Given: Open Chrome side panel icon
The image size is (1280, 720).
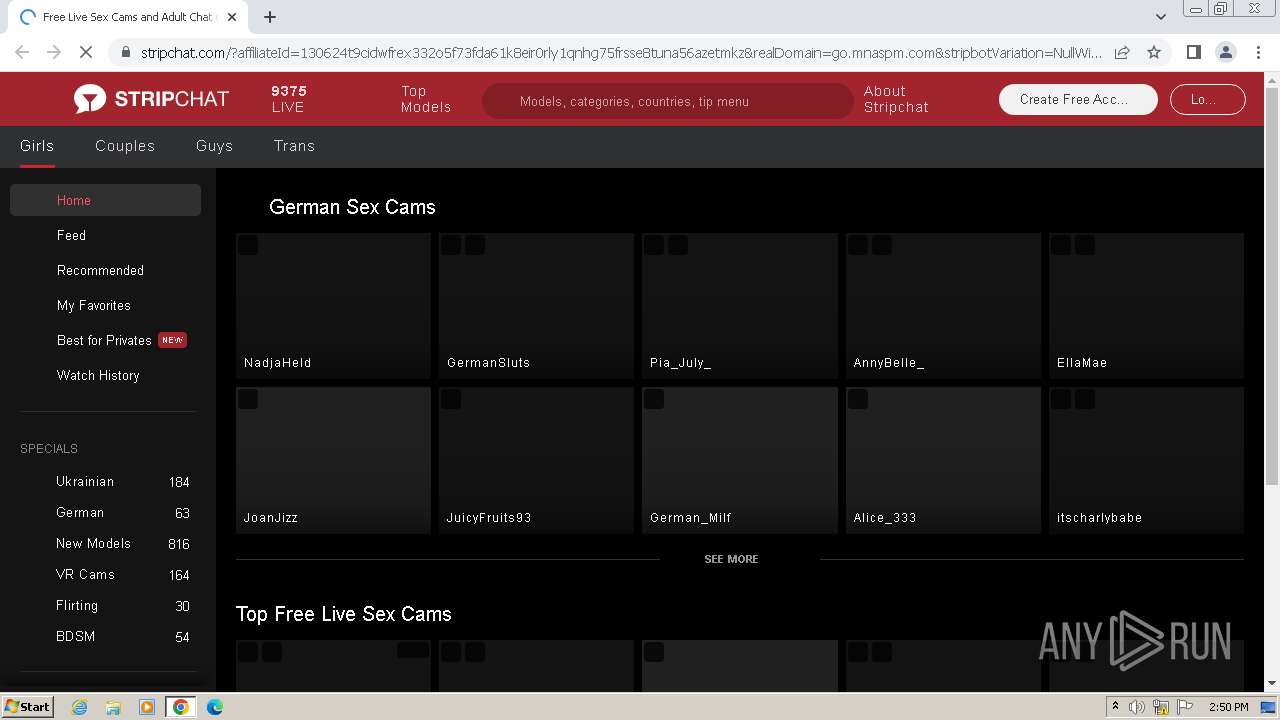Looking at the screenshot, I should coord(1193,52).
